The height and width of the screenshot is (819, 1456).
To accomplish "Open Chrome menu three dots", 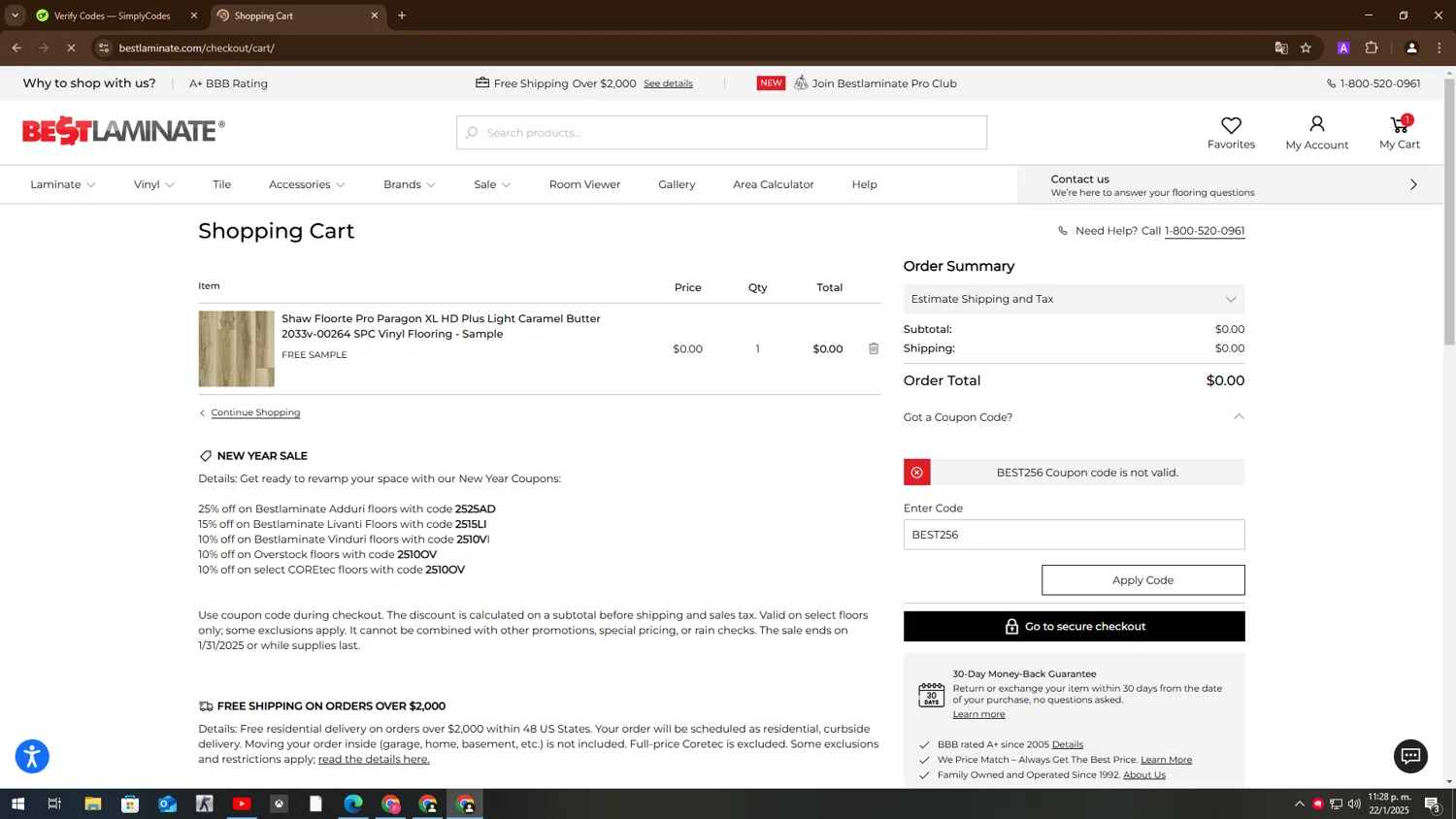I will click(x=1439, y=48).
